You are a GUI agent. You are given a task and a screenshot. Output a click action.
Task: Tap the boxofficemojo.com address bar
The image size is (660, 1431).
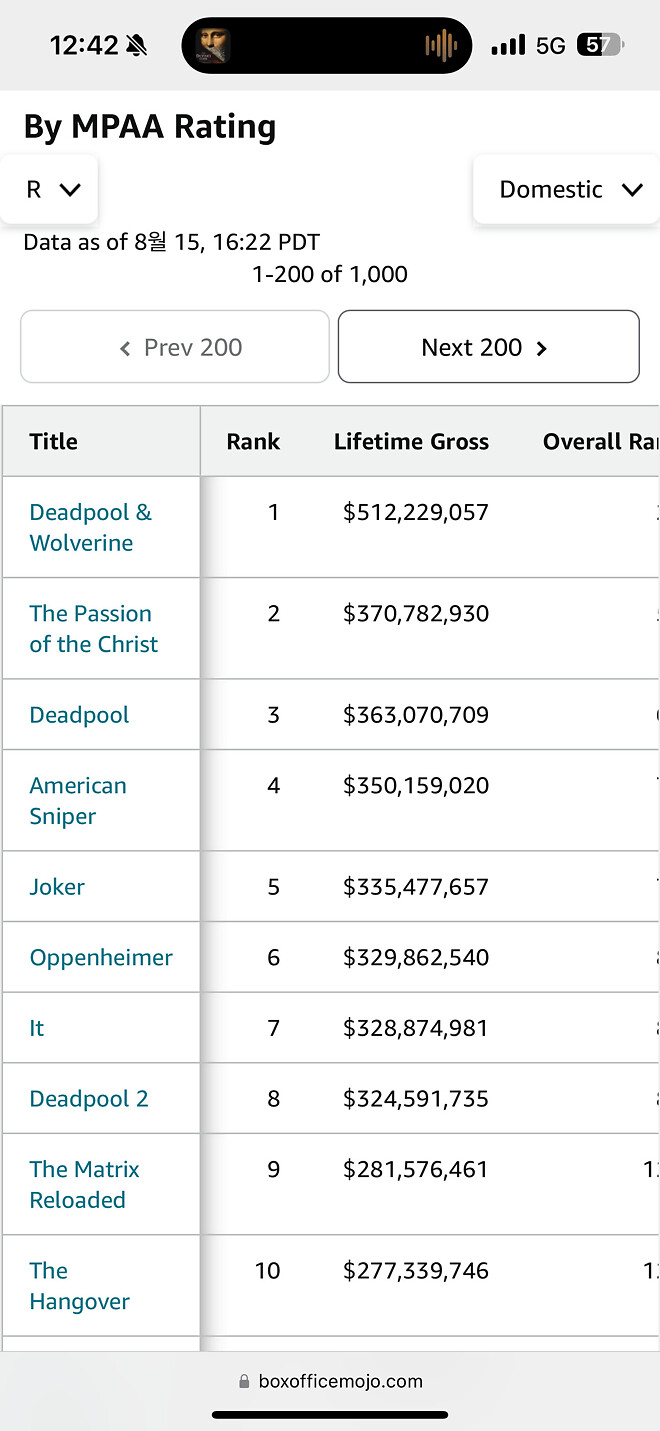[340, 1381]
